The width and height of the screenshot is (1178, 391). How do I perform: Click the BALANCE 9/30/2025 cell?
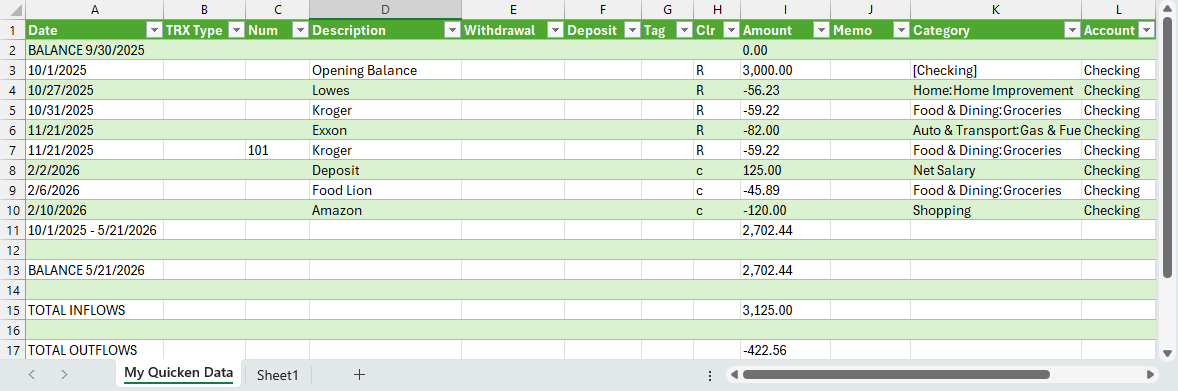(x=94, y=50)
